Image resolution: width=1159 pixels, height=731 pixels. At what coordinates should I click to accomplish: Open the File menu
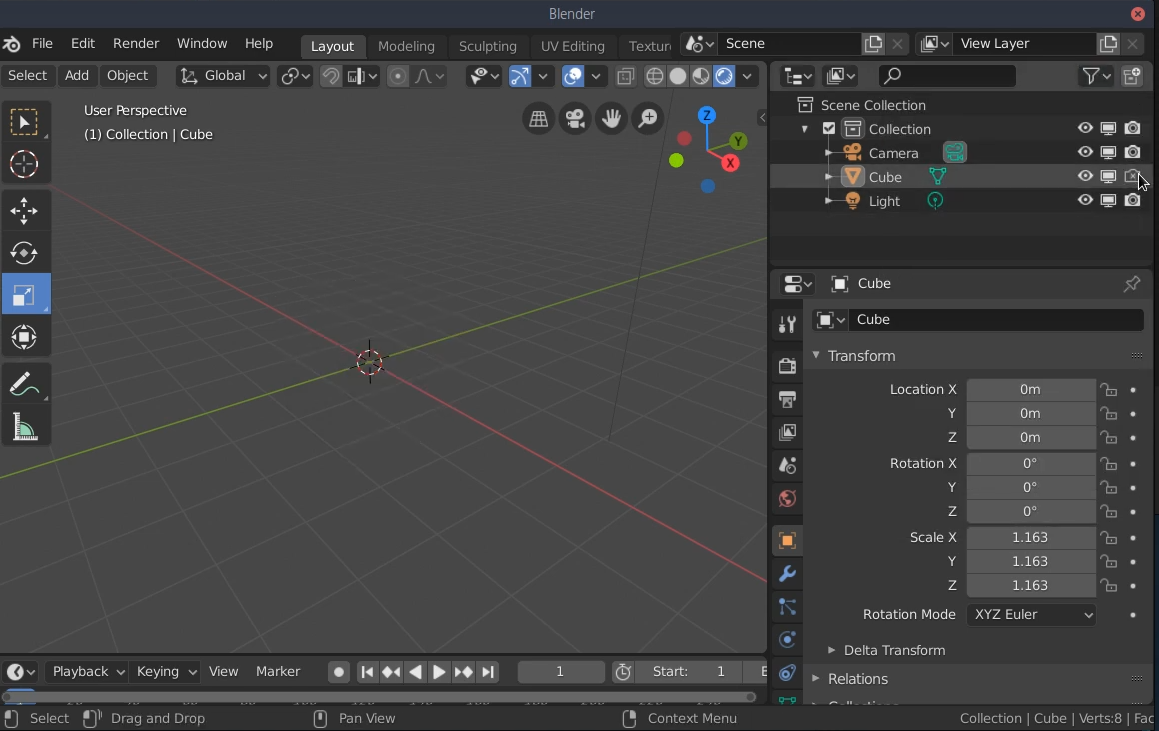tap(42, 44)
